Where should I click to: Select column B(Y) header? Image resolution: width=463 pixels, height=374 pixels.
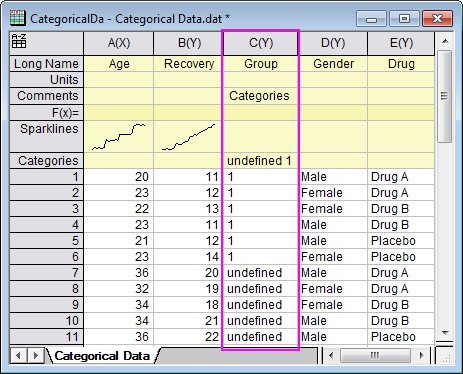click(x=189, y=43)
